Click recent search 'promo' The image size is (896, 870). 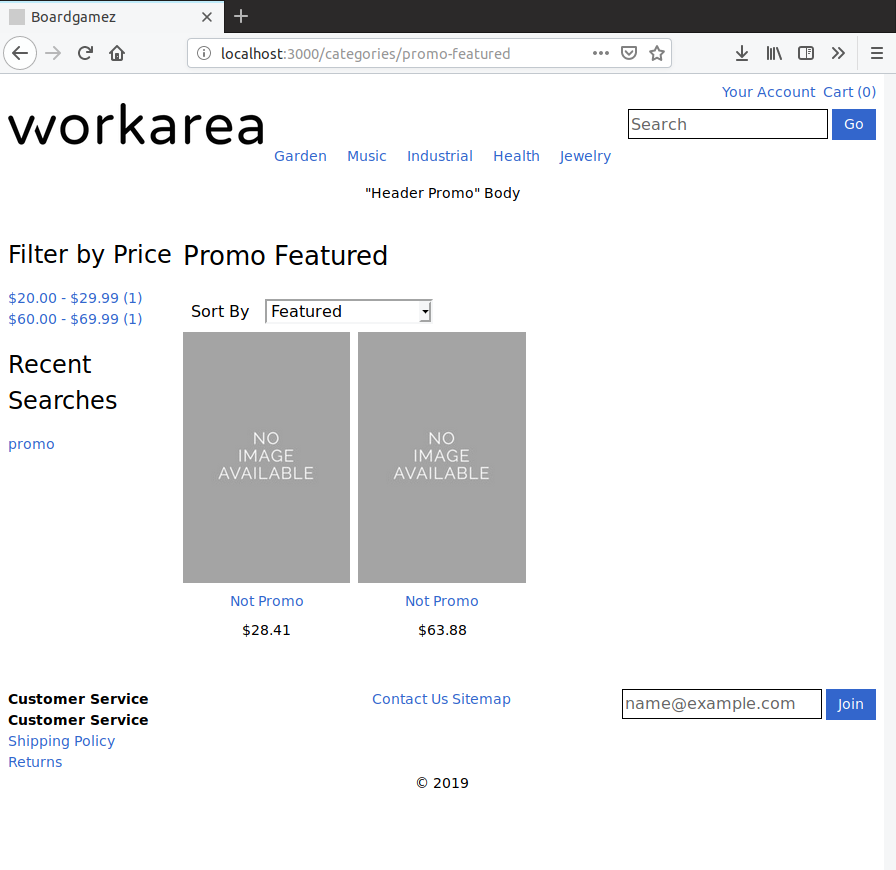[x=31, y=444]
